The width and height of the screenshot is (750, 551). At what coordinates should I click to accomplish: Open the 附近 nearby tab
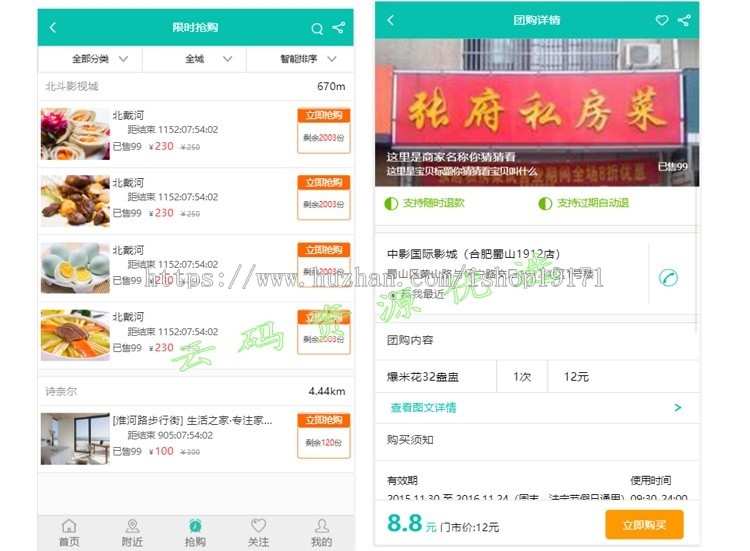[132, 531]
